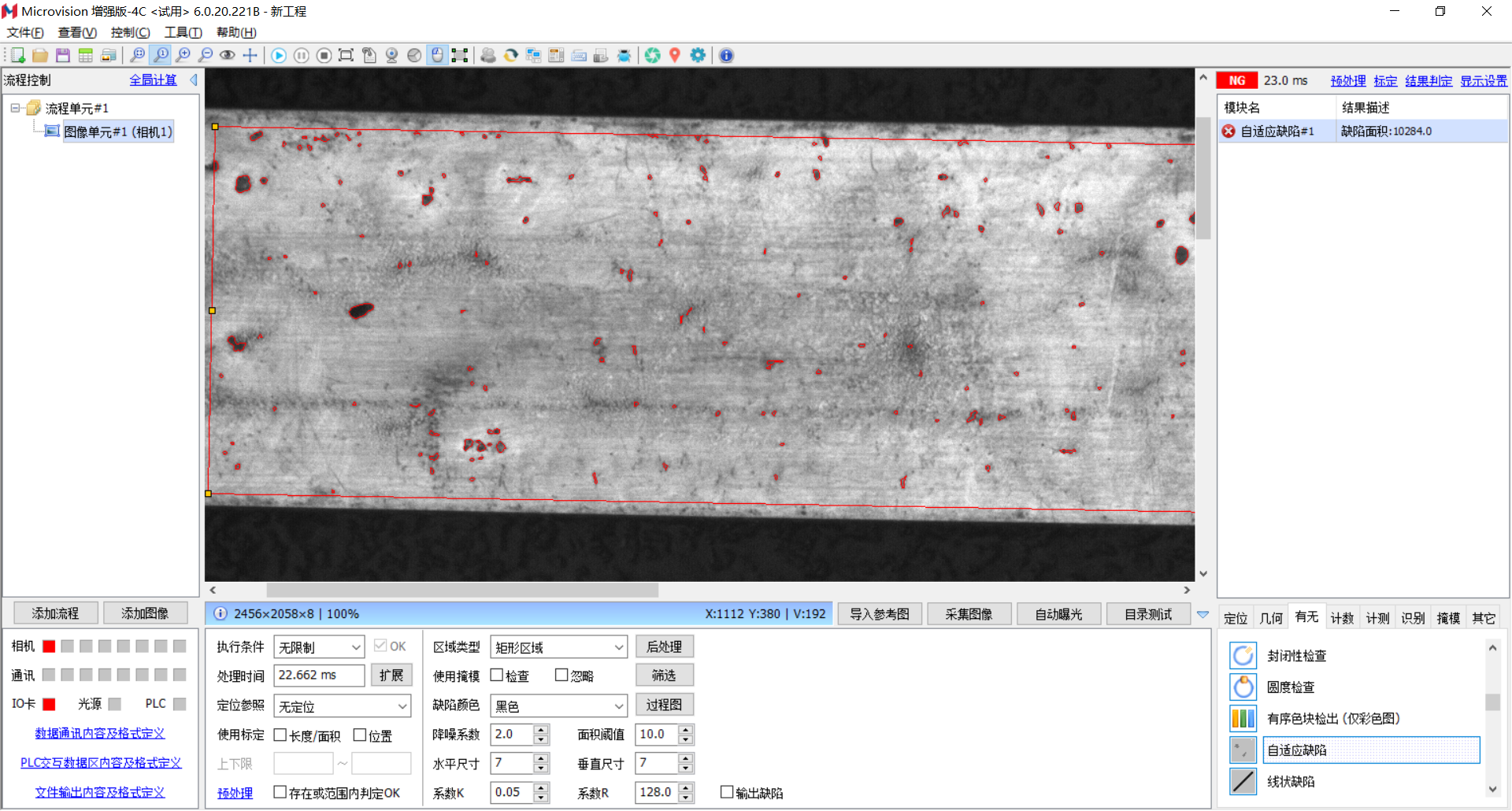Viewport: 1512px width, 811px height.
Task: Switch to the 识别 tab
Action: click(x=1413, y=618)
